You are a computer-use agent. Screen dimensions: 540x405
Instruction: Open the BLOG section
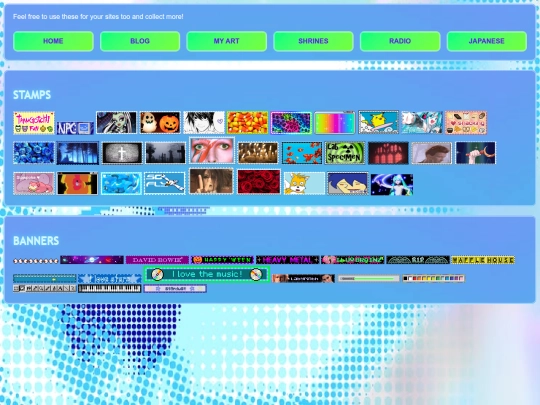(140, 41)
